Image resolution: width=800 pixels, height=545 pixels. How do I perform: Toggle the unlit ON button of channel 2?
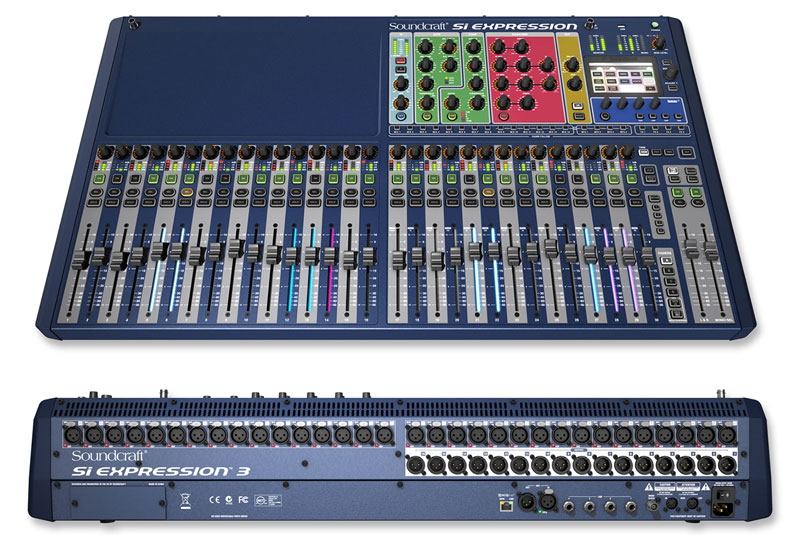point(117,179)
